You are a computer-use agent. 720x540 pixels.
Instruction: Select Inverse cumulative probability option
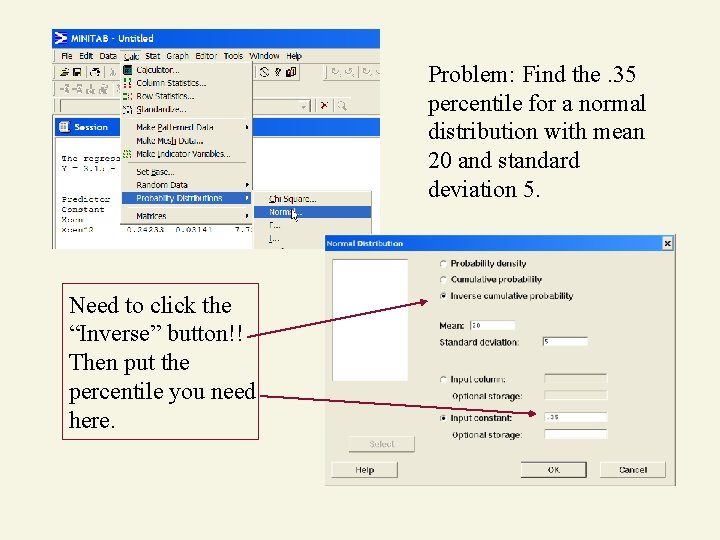pyautogui.click(x=443, y=296)
